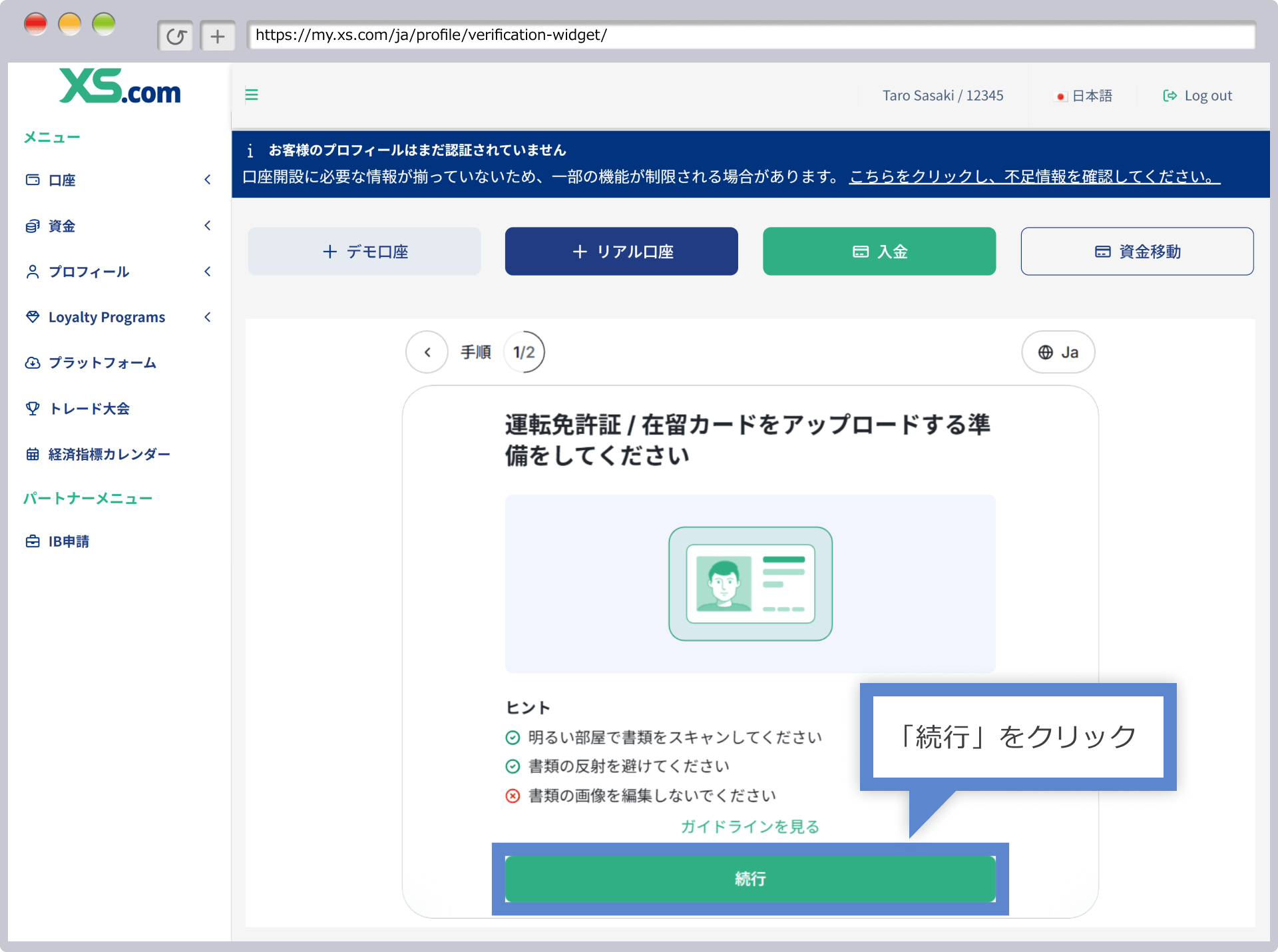Open the Ja language selector in widget

(1058, 352)
